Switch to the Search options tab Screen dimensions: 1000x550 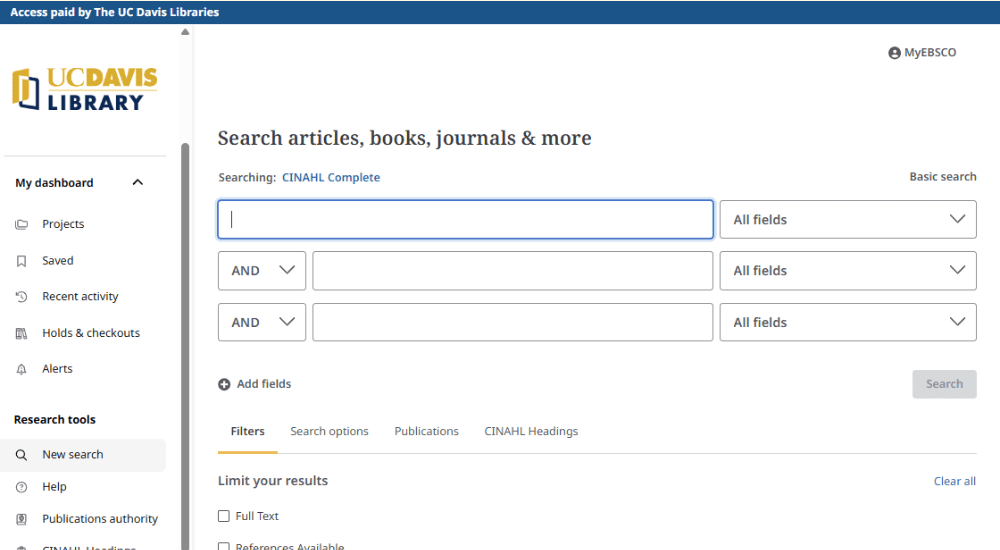(329, 432)
